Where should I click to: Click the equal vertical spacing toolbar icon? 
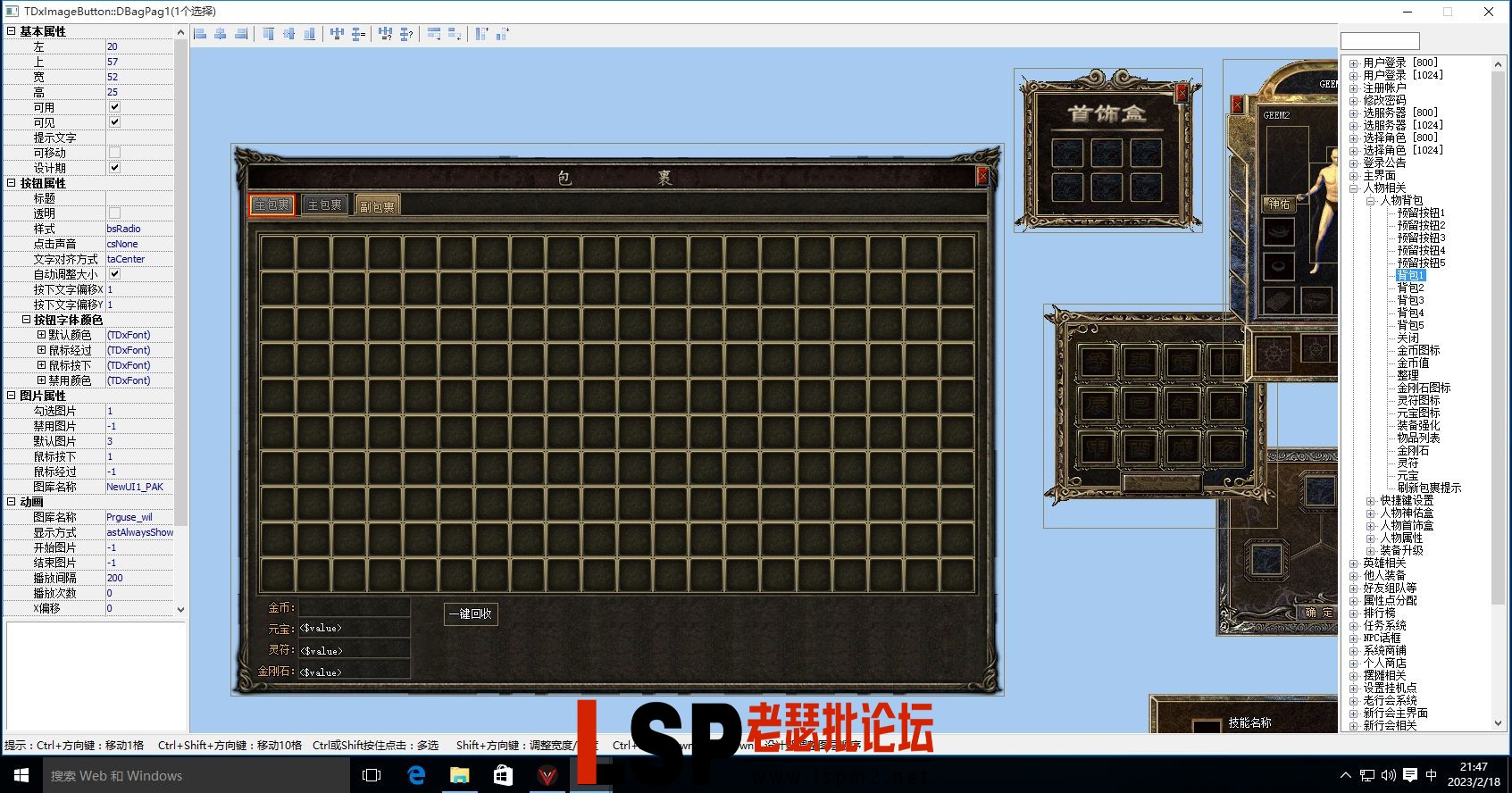(x=358, y=34)
